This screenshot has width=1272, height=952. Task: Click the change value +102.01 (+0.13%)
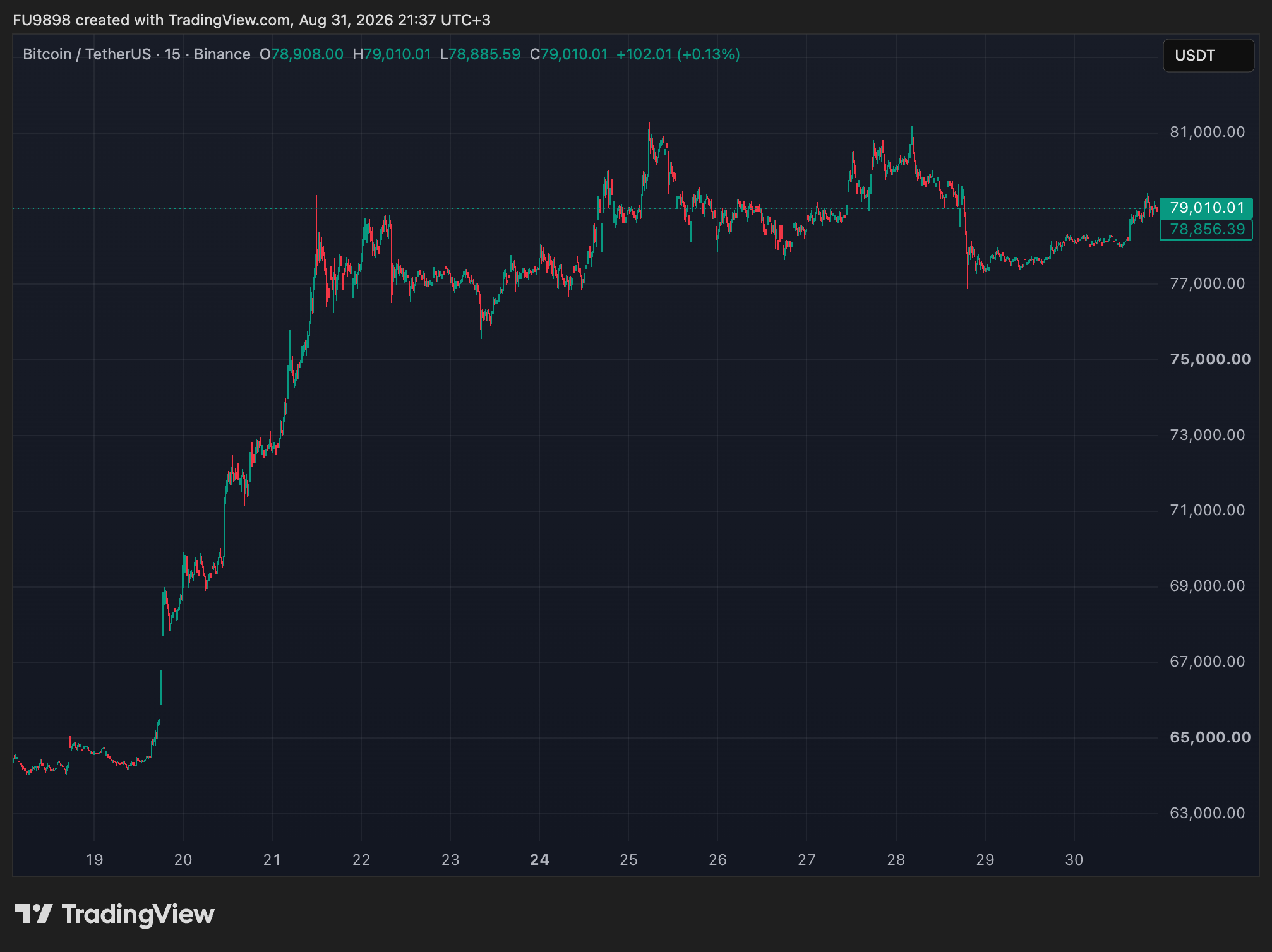678,54
